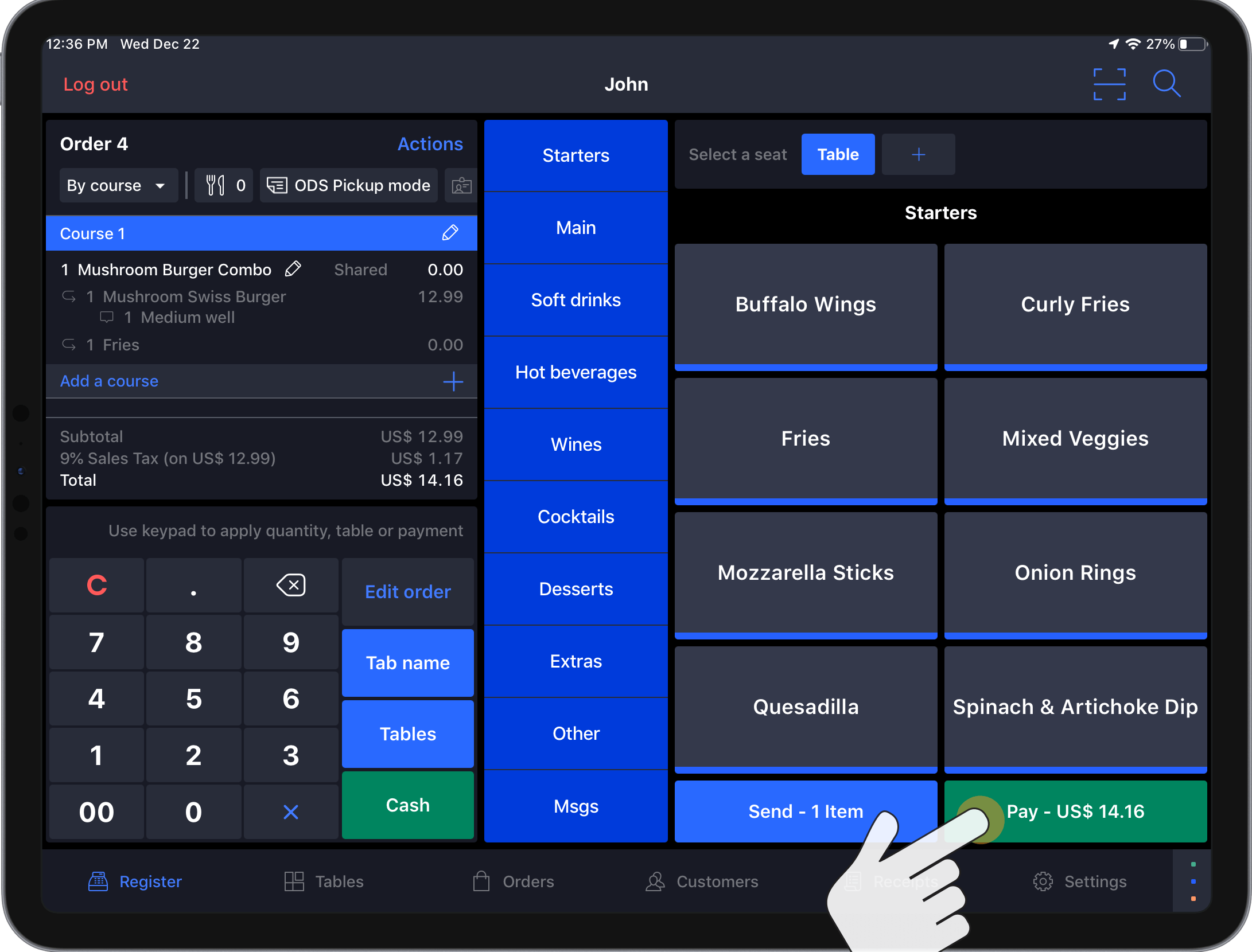
Task: Tap the cutlery guest count icon
Action: pyautogui.click(x=223, y=185)
